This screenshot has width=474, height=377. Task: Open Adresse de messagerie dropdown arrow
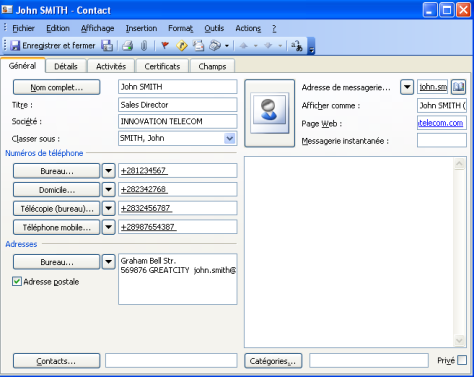pos(407,87)
